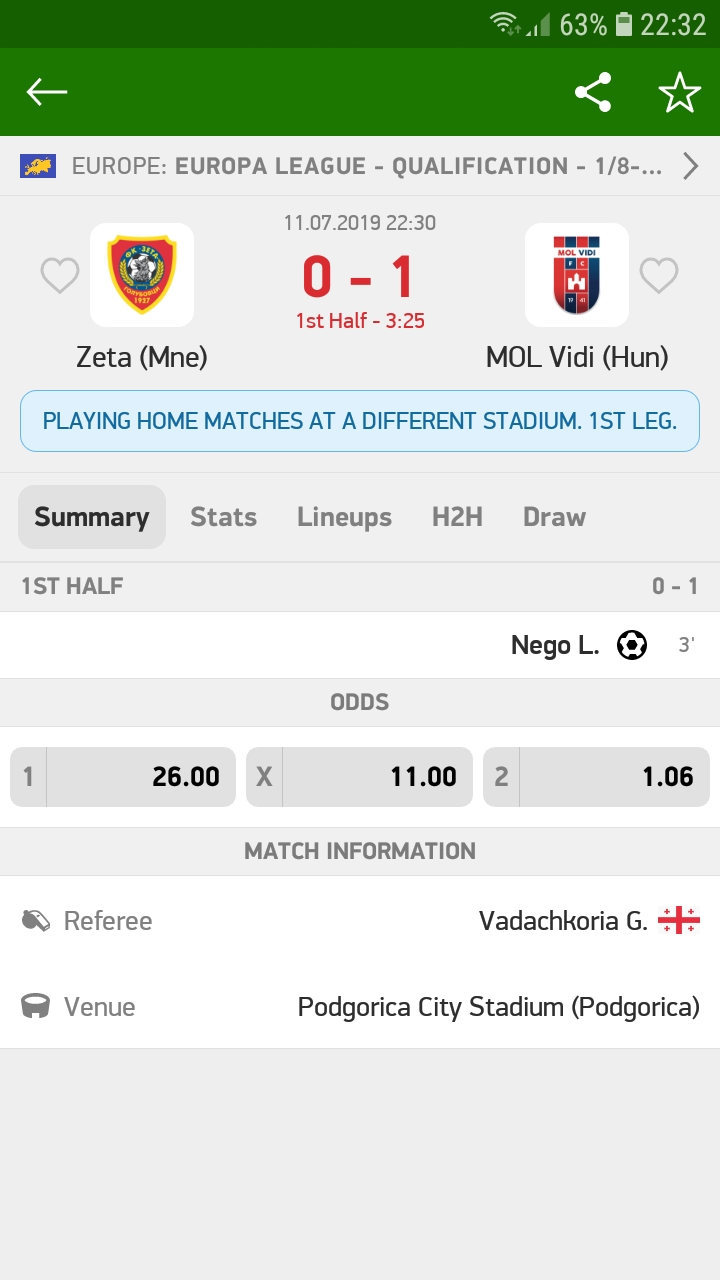Open the Lineups tab

click(343, 517)
